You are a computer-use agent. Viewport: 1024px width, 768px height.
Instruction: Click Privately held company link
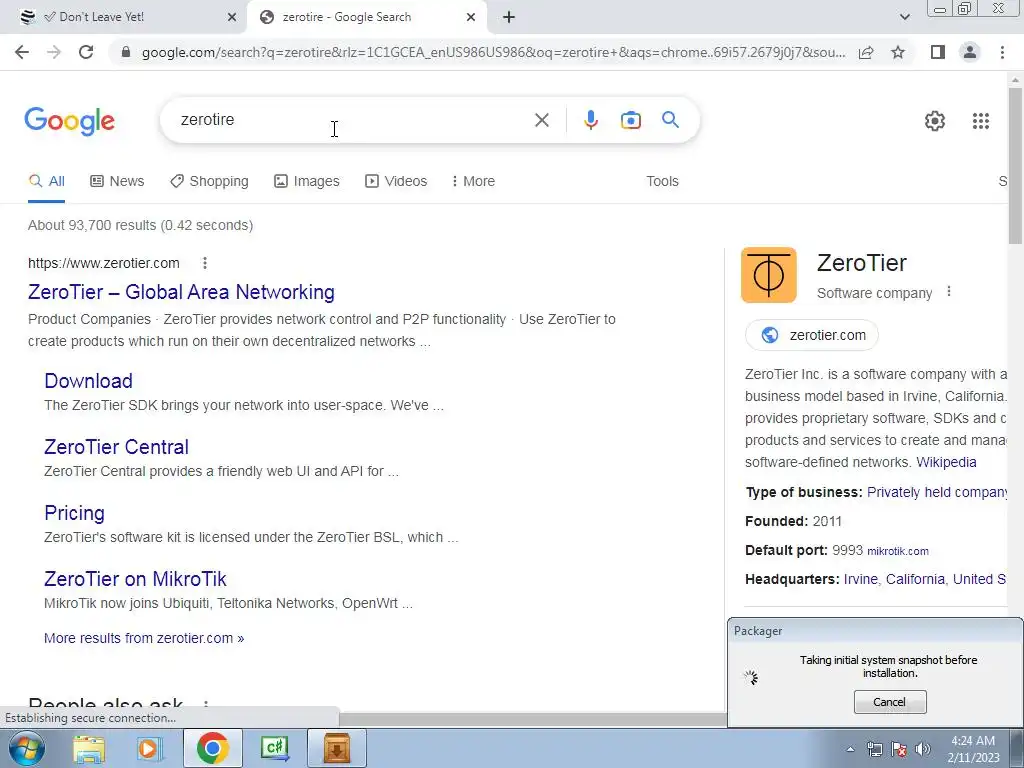coord(936,492)
